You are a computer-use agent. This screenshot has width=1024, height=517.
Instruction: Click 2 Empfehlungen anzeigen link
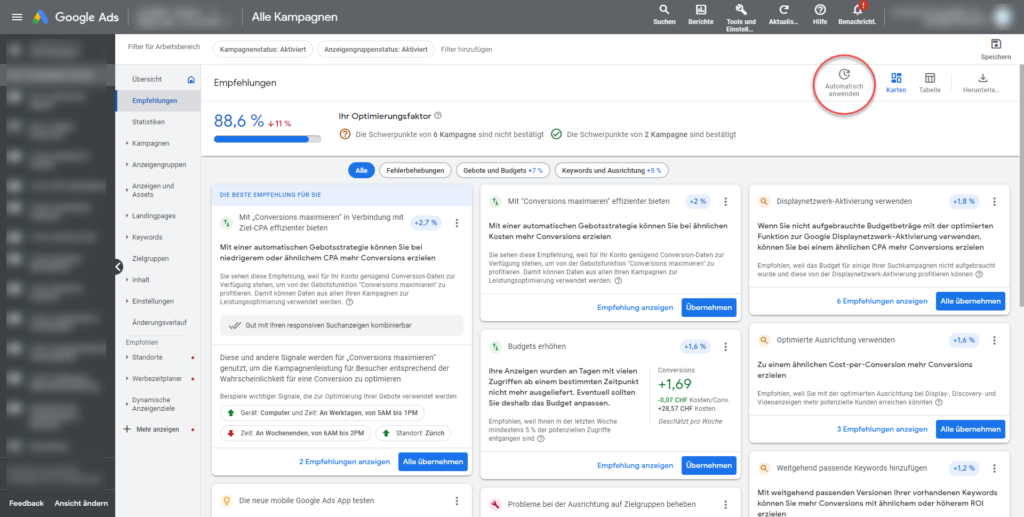click(345, 462)
